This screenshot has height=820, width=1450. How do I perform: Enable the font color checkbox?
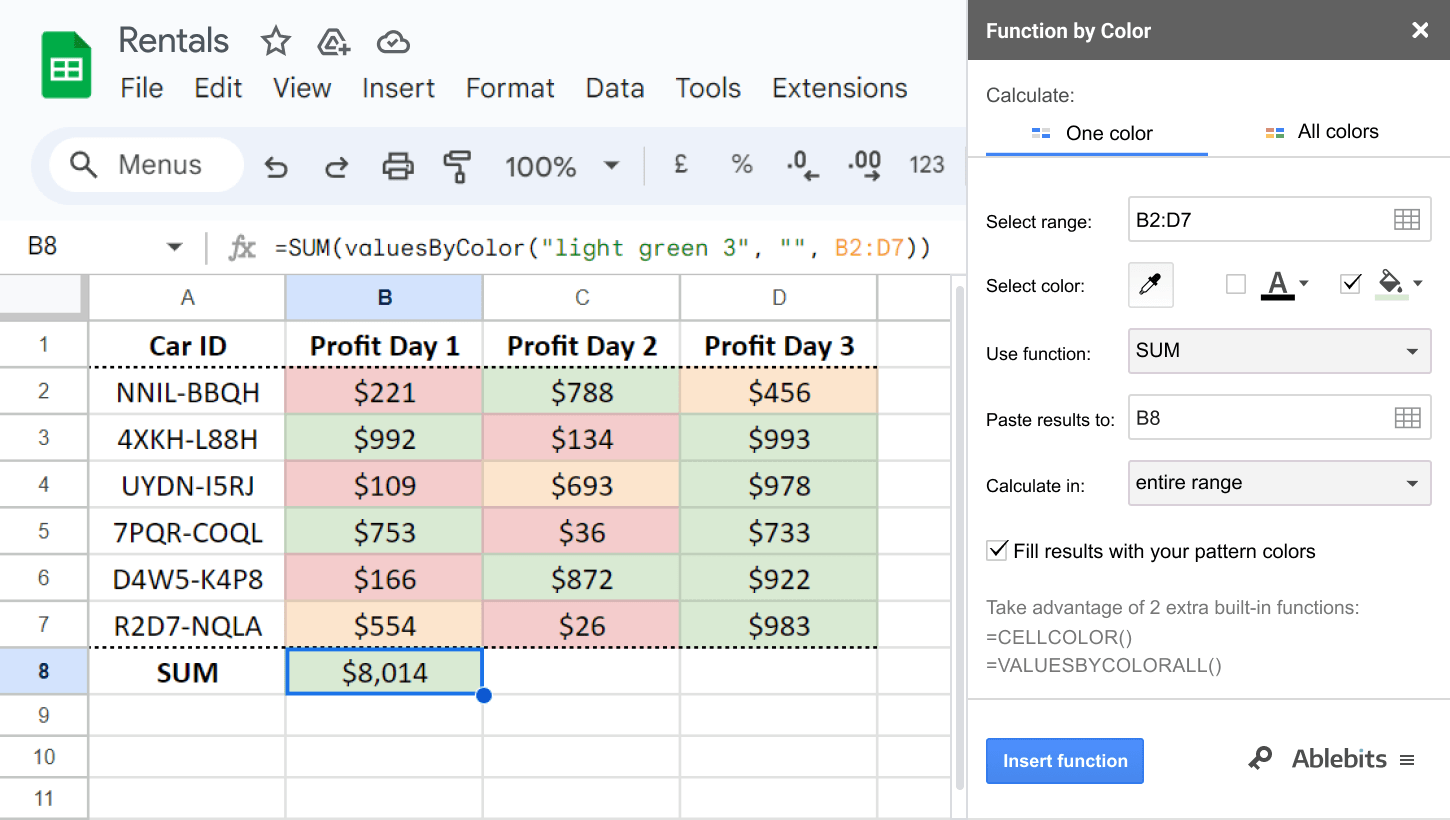tap(1236, 285)
